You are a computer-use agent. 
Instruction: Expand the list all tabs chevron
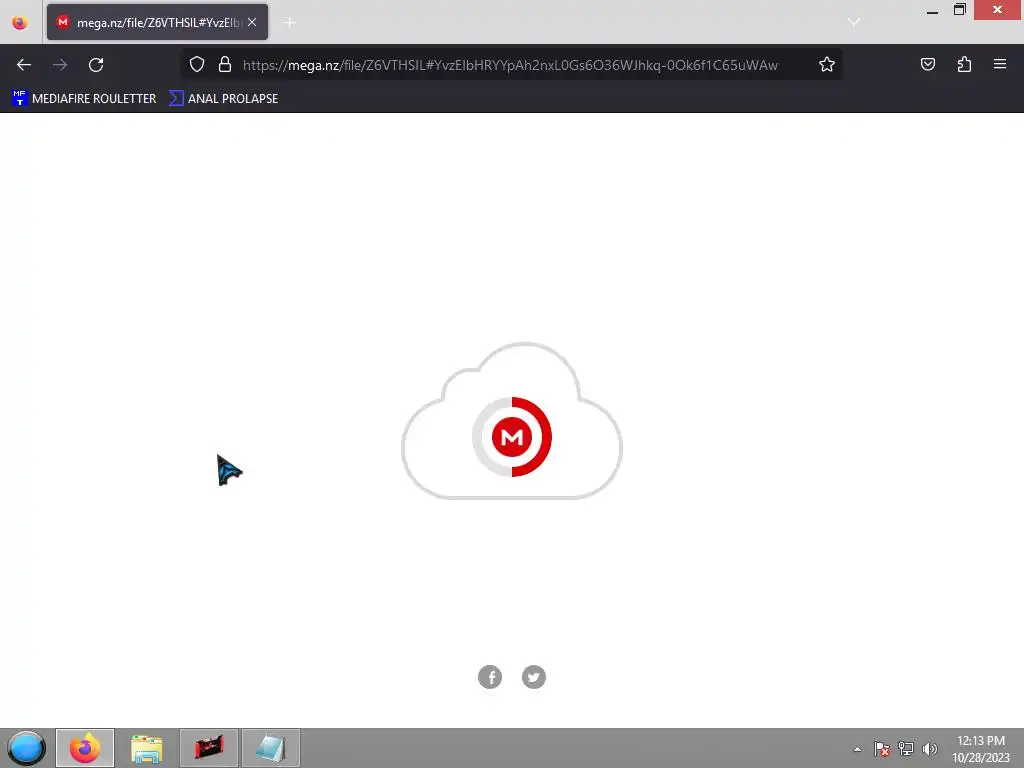[x=854, y=22]
